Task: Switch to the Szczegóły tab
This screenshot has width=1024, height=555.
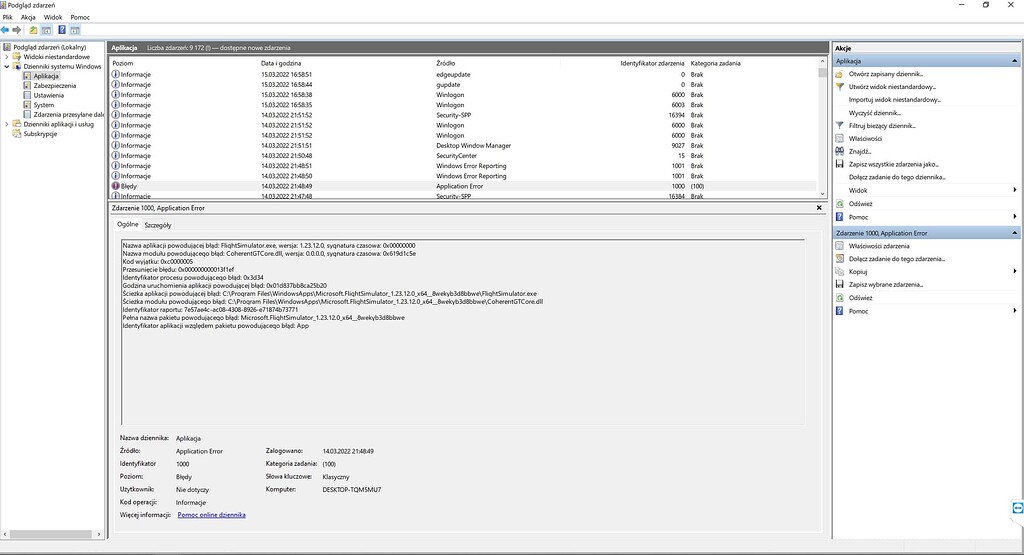Action: tap(158, 225)
